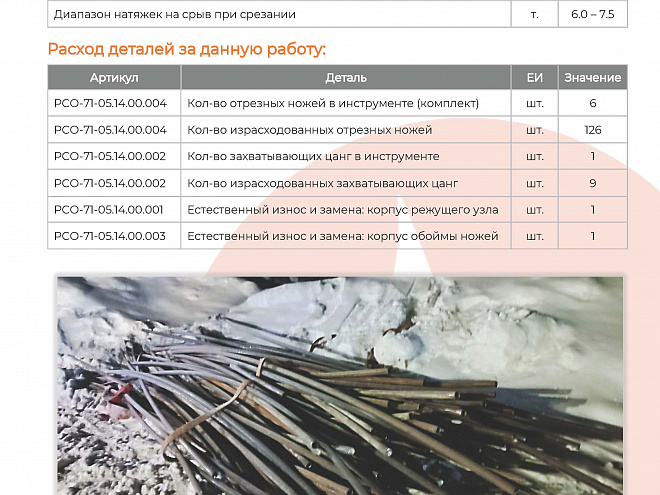This screenshot has width=660, height=495.
Task: Select the 'Значение' column header
Action: click(x=593, y=77)
